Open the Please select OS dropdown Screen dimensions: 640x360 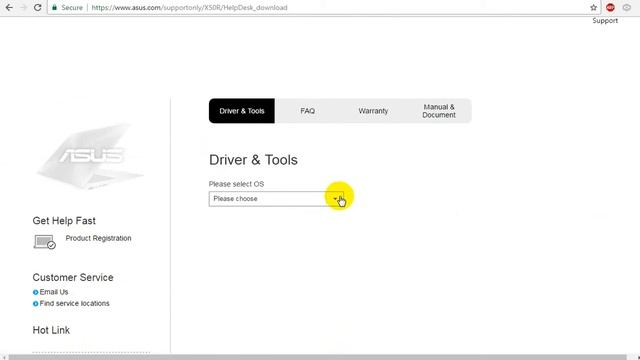click(x=276, y=199)
